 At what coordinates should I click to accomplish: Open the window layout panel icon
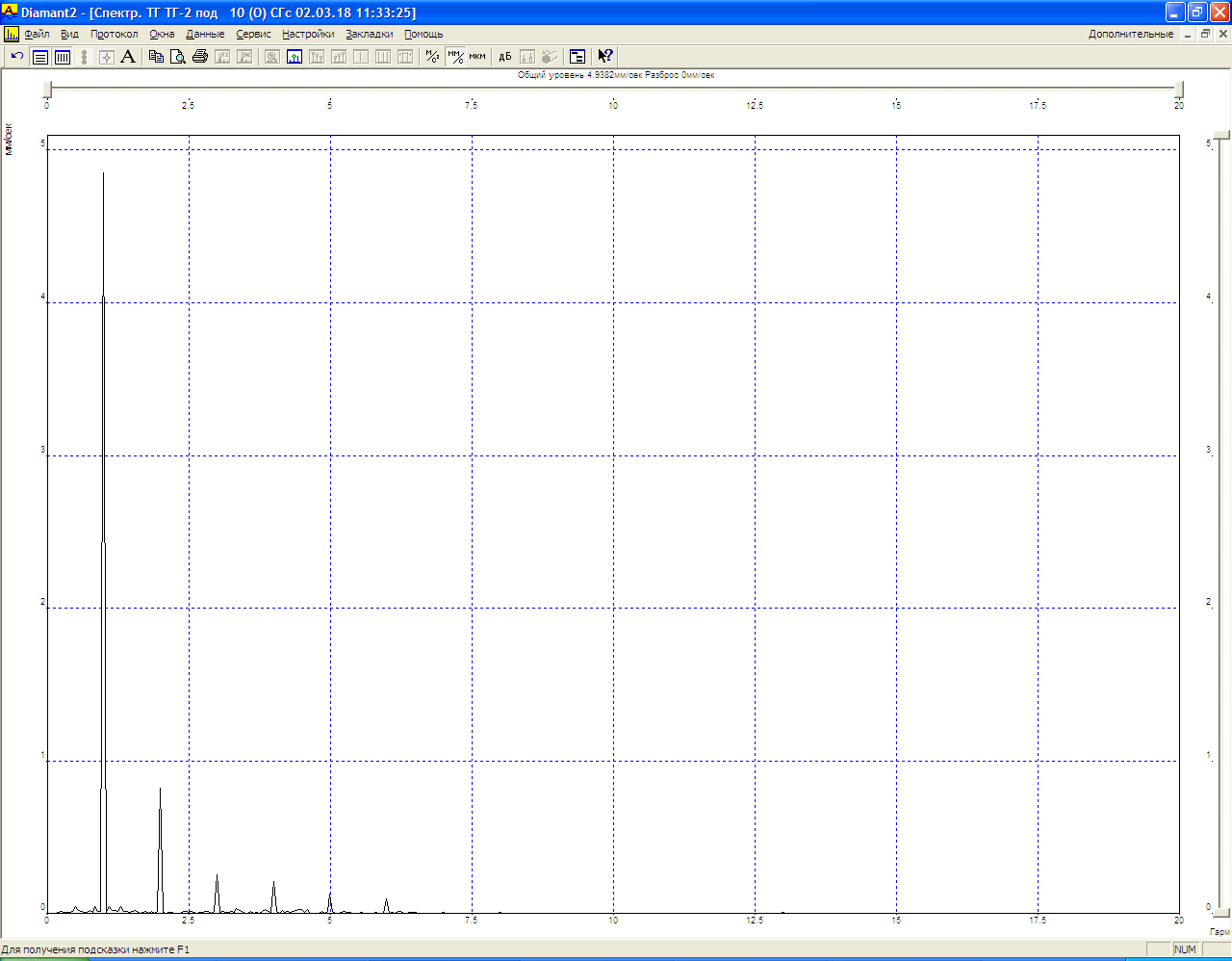click(577, 57)
